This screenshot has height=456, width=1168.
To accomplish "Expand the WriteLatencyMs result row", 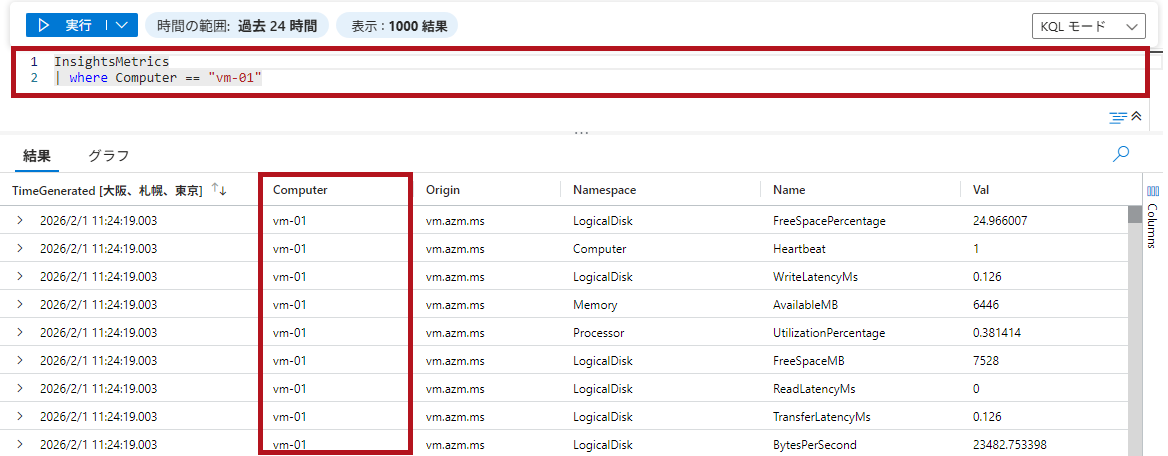I will 19,276.
